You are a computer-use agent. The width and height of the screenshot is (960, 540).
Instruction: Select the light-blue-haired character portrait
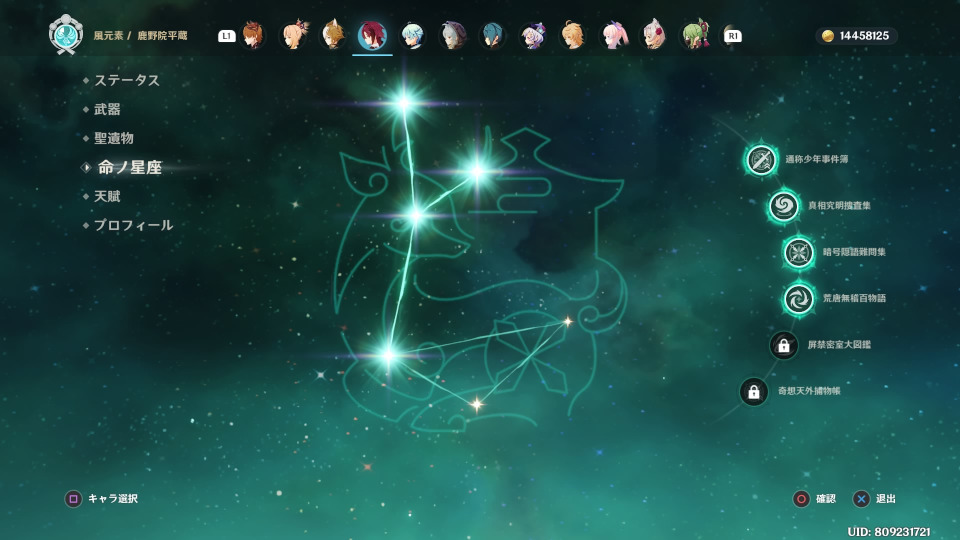tap(413, 36)
